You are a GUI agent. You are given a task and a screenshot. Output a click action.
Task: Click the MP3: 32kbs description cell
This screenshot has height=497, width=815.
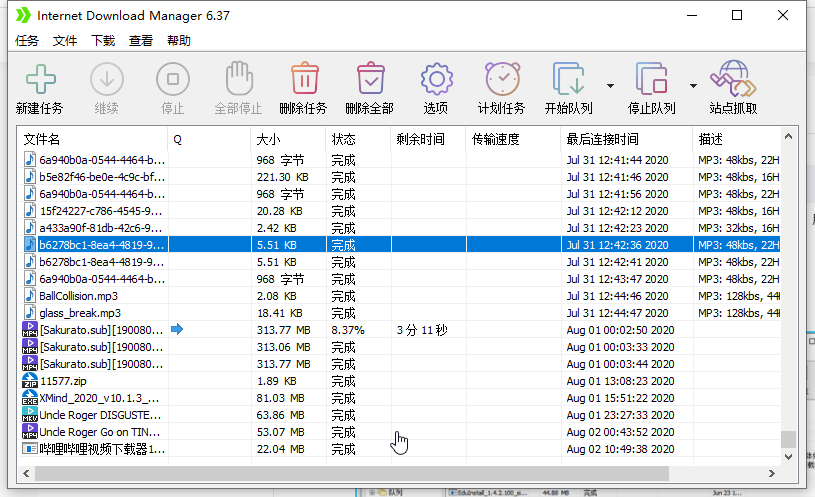pyautogui.click(x=739, y=228)
